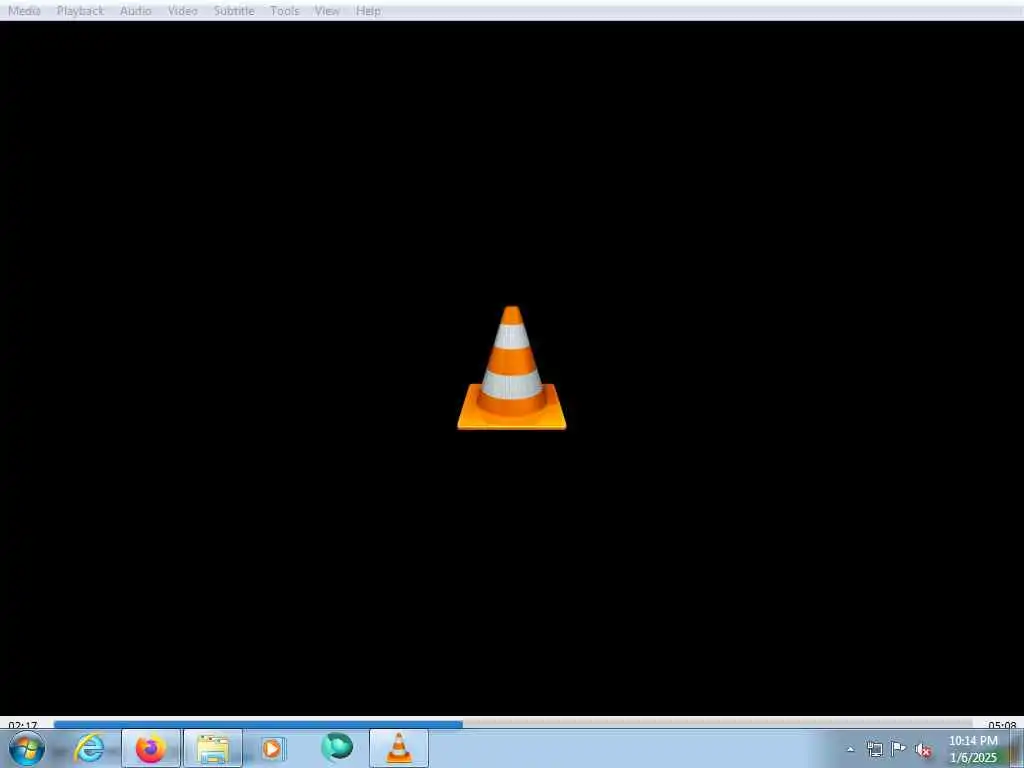Open the View menu
The width and height of the screenshot is (1024, 768).
click(x=327, y=11)
